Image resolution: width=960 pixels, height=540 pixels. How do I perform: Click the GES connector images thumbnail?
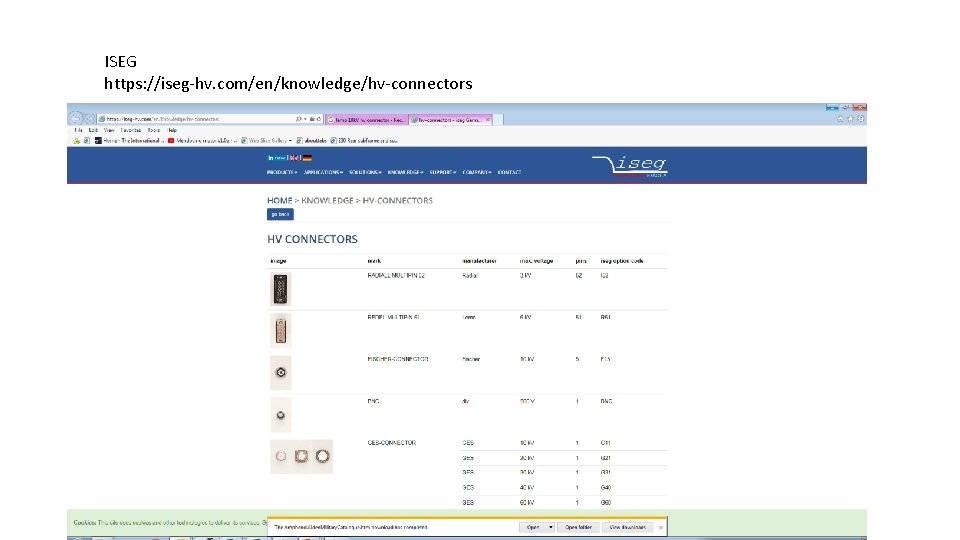pos(301,456)
